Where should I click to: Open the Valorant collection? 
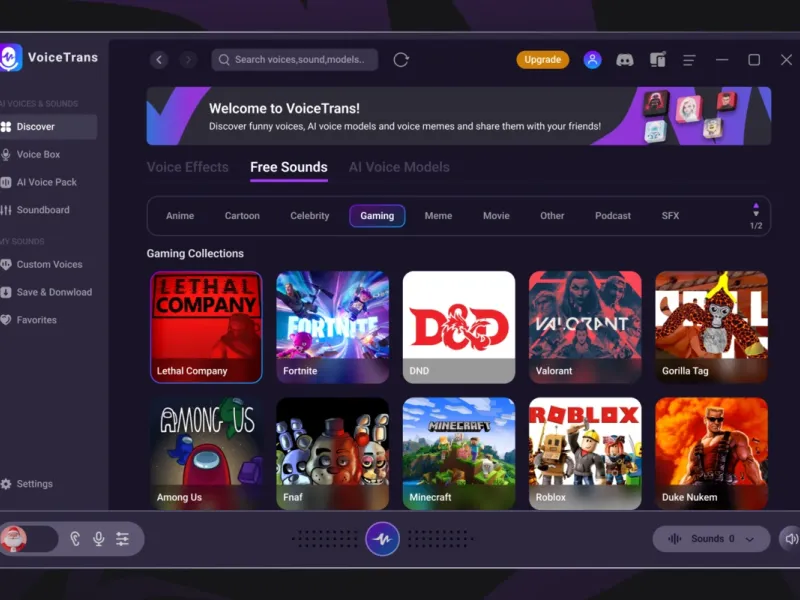585,327
